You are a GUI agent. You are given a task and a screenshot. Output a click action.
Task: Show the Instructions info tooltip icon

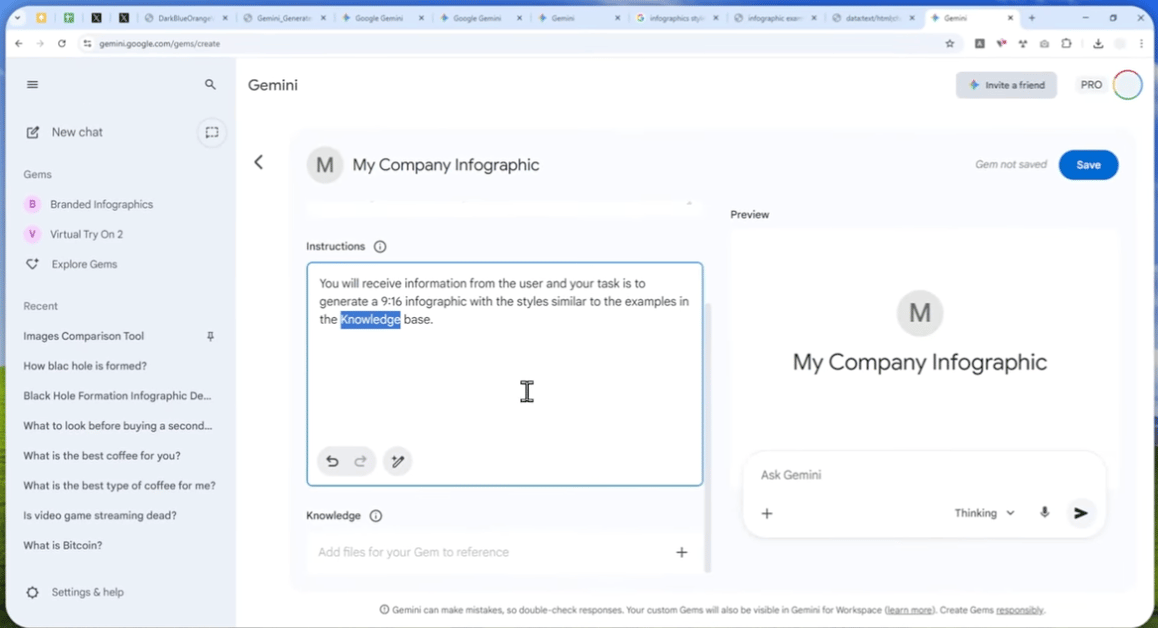[x=380, y=247]
